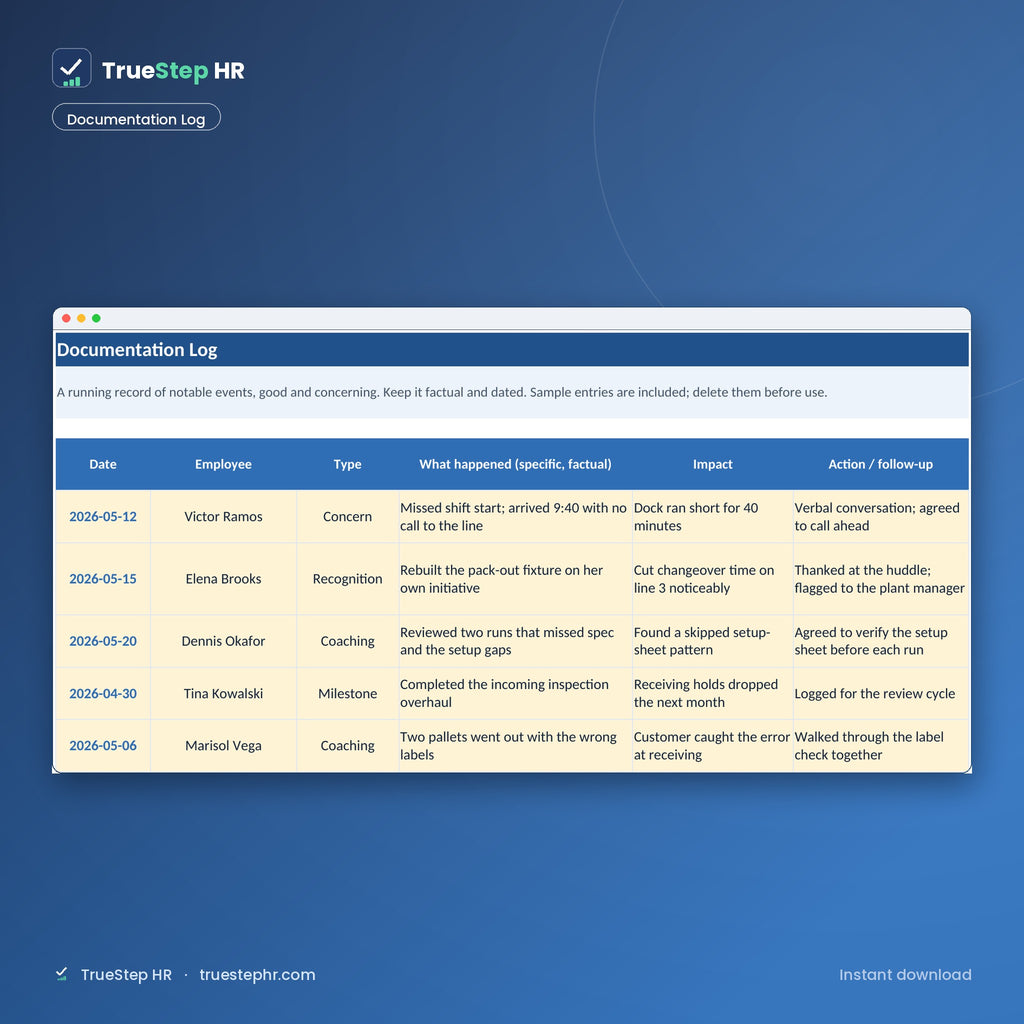
Task: Click the 'Logged for the review cycle' cell
Action: coord(880,694)
